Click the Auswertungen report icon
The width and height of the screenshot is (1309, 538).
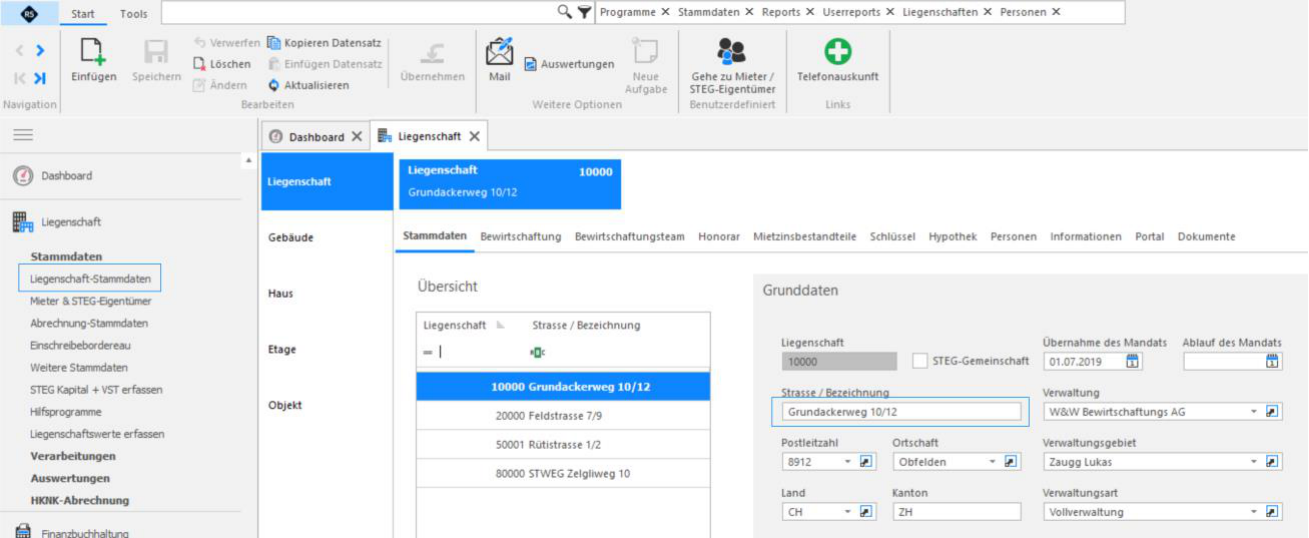click(531, 64)
